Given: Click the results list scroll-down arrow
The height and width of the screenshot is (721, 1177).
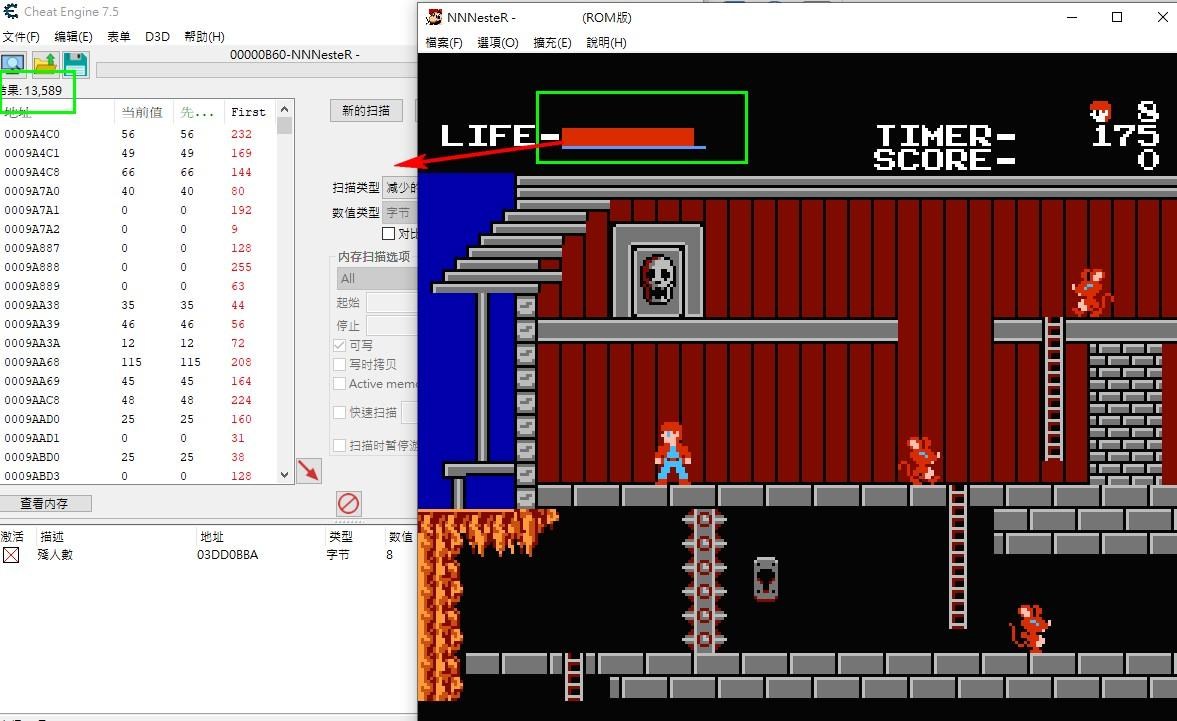Looking at the screenshot, I should (x=284, y=474).
